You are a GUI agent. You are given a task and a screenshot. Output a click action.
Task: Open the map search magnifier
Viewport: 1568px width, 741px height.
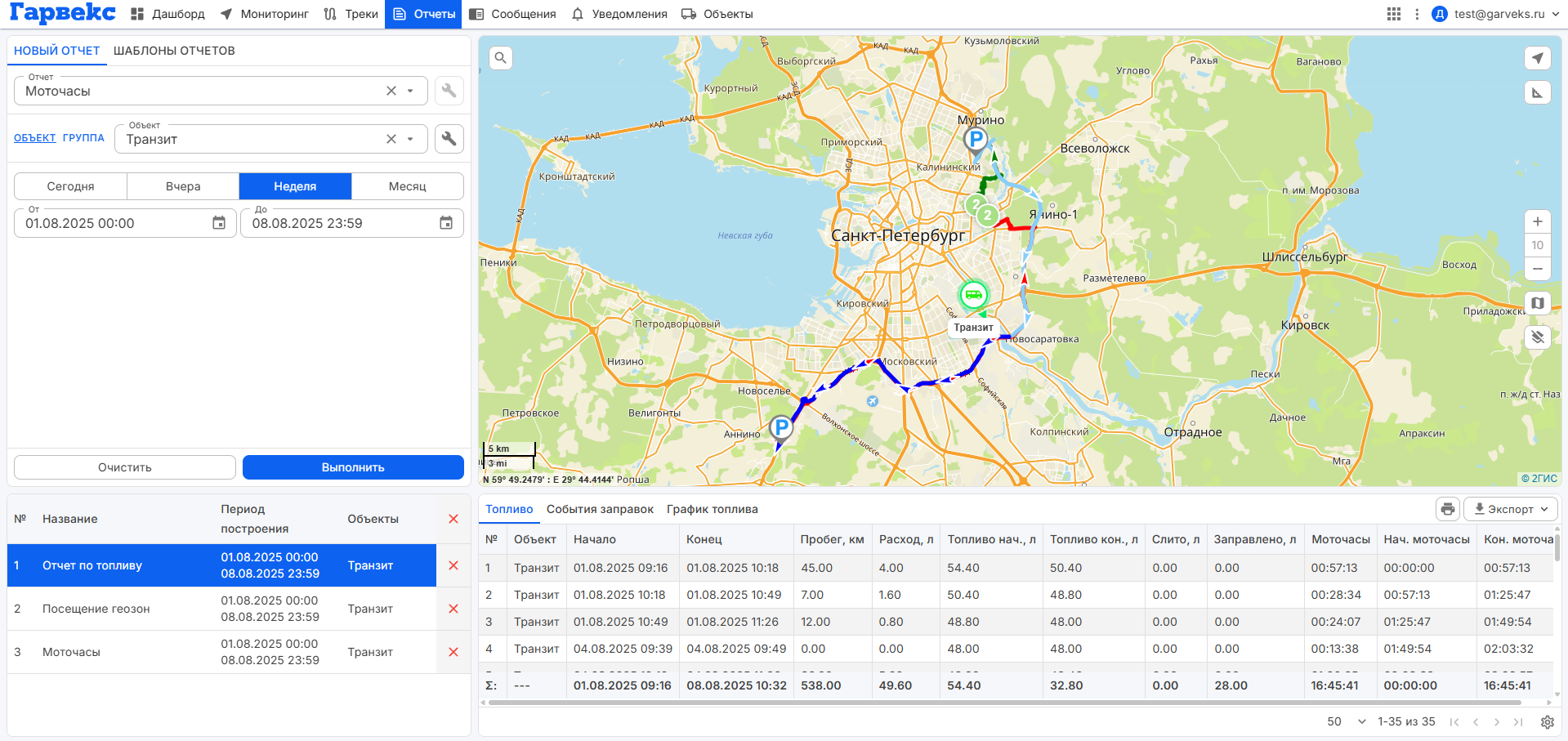(501, 58)
